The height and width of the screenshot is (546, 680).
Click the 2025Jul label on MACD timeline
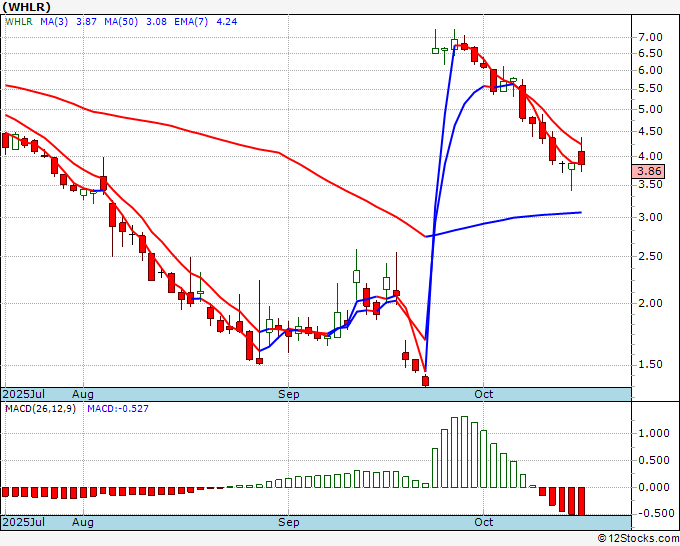(24, 522)
